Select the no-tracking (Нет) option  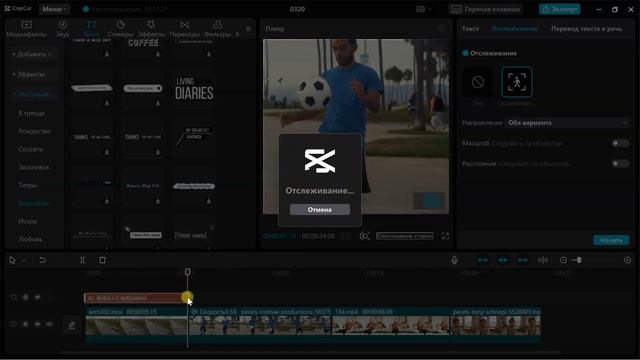(x=478, y=82)
